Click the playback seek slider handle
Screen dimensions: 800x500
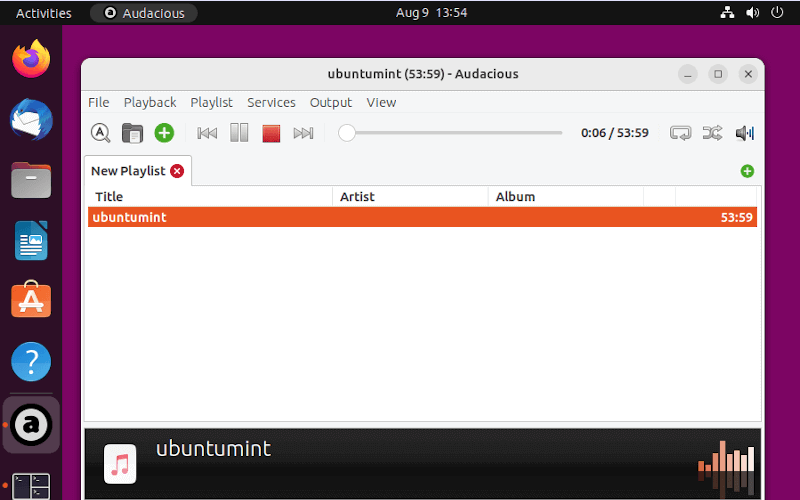click(347, 133)
